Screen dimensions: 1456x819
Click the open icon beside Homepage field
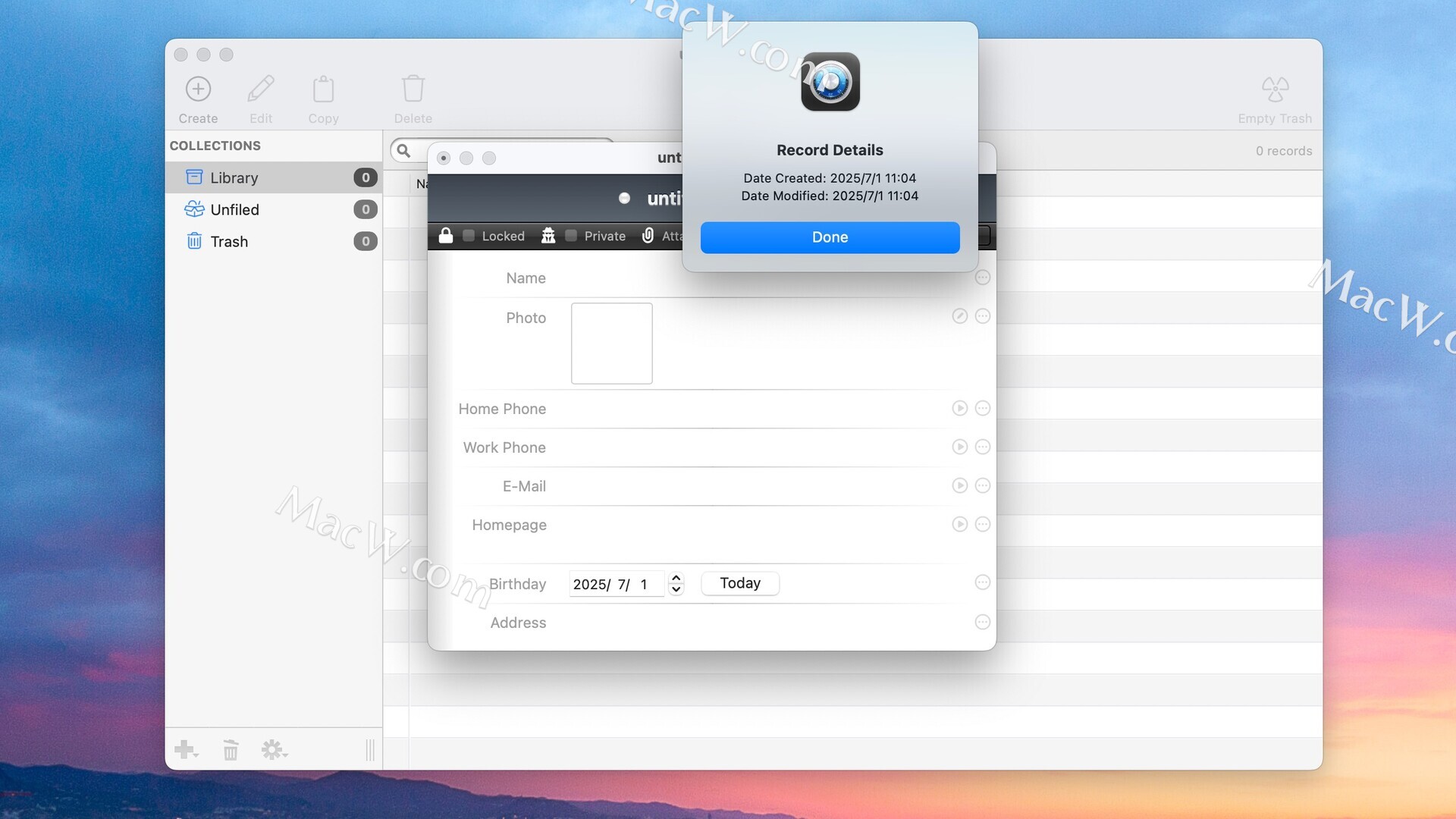(x=959, y=525)
